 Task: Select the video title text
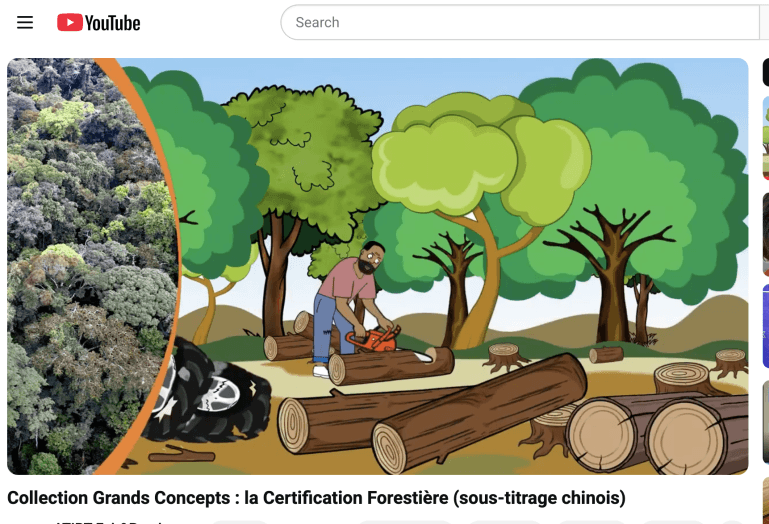point(316,498)
